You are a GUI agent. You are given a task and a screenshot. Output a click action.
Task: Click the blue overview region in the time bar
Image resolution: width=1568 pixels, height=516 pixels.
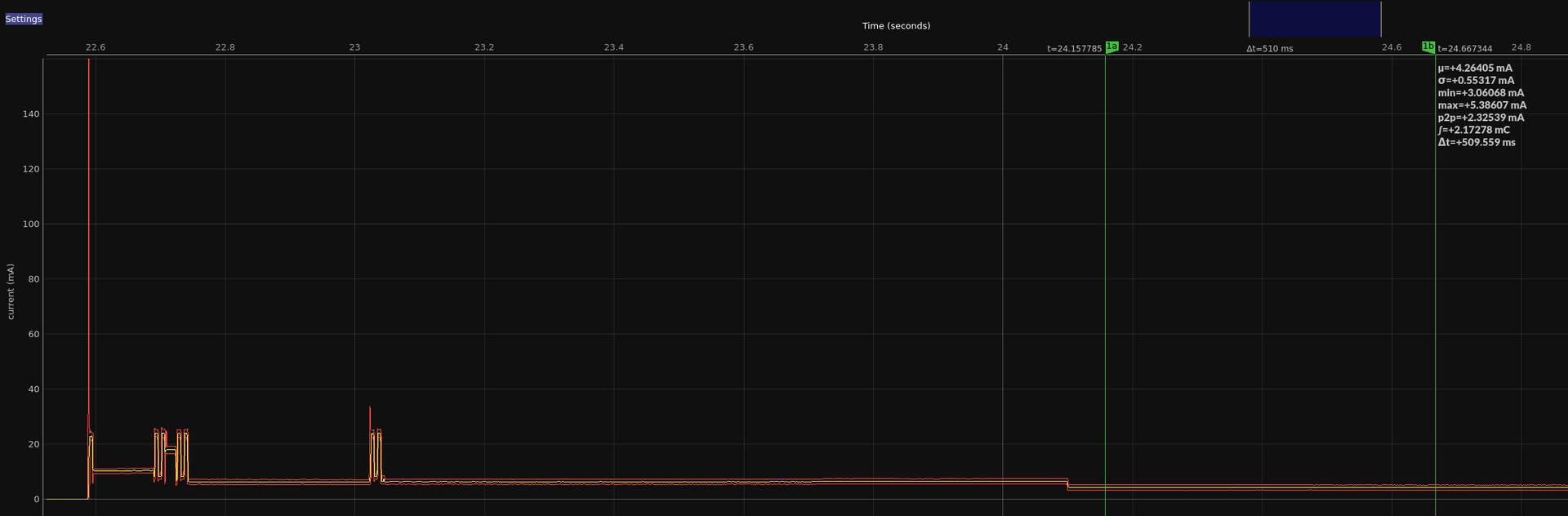click(1315, 19)
